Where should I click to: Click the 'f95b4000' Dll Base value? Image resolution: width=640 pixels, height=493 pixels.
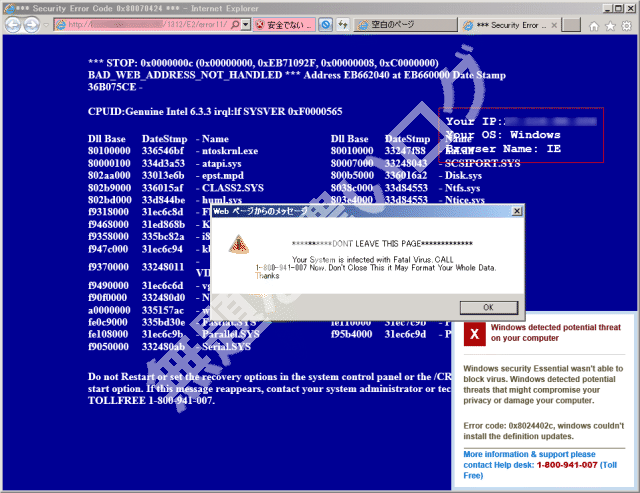point(351,334)
